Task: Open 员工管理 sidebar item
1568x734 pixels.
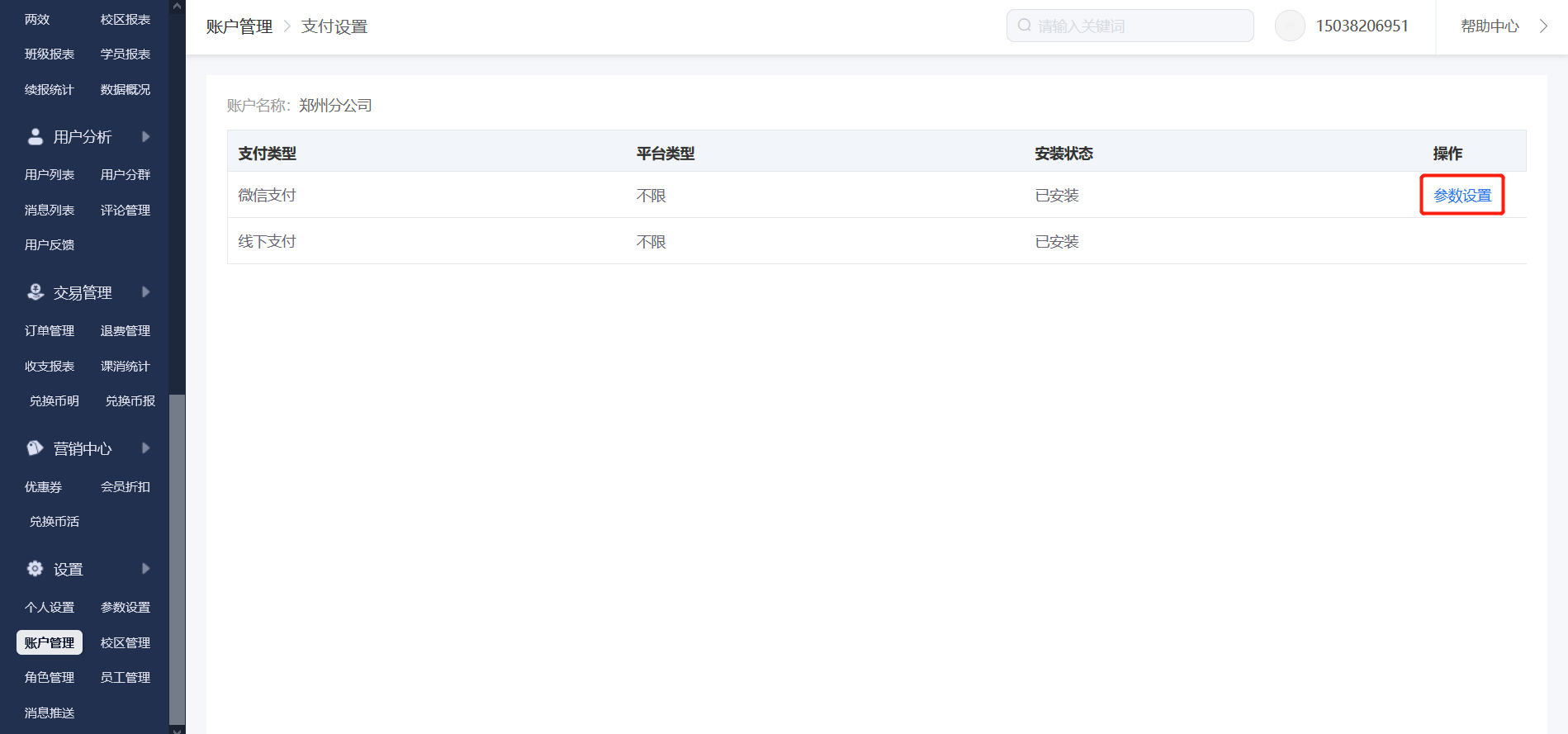Action: click(126, 678)
